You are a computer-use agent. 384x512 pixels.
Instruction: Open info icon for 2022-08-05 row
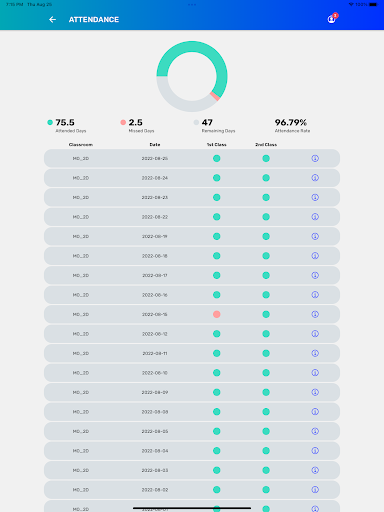pyautogui.click(x=315, y=431)
